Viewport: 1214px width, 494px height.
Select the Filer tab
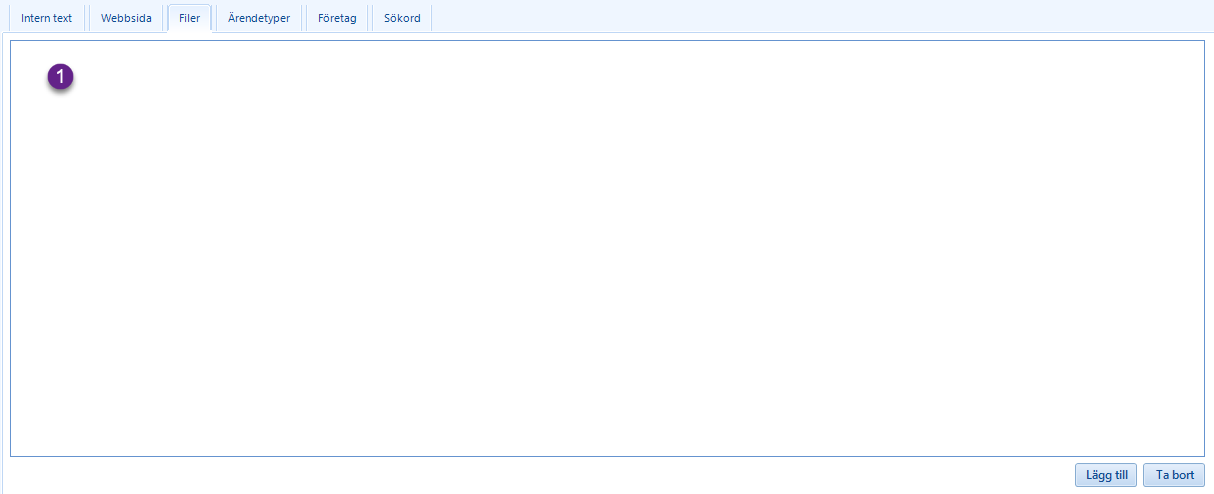click(x=189, y=18)
